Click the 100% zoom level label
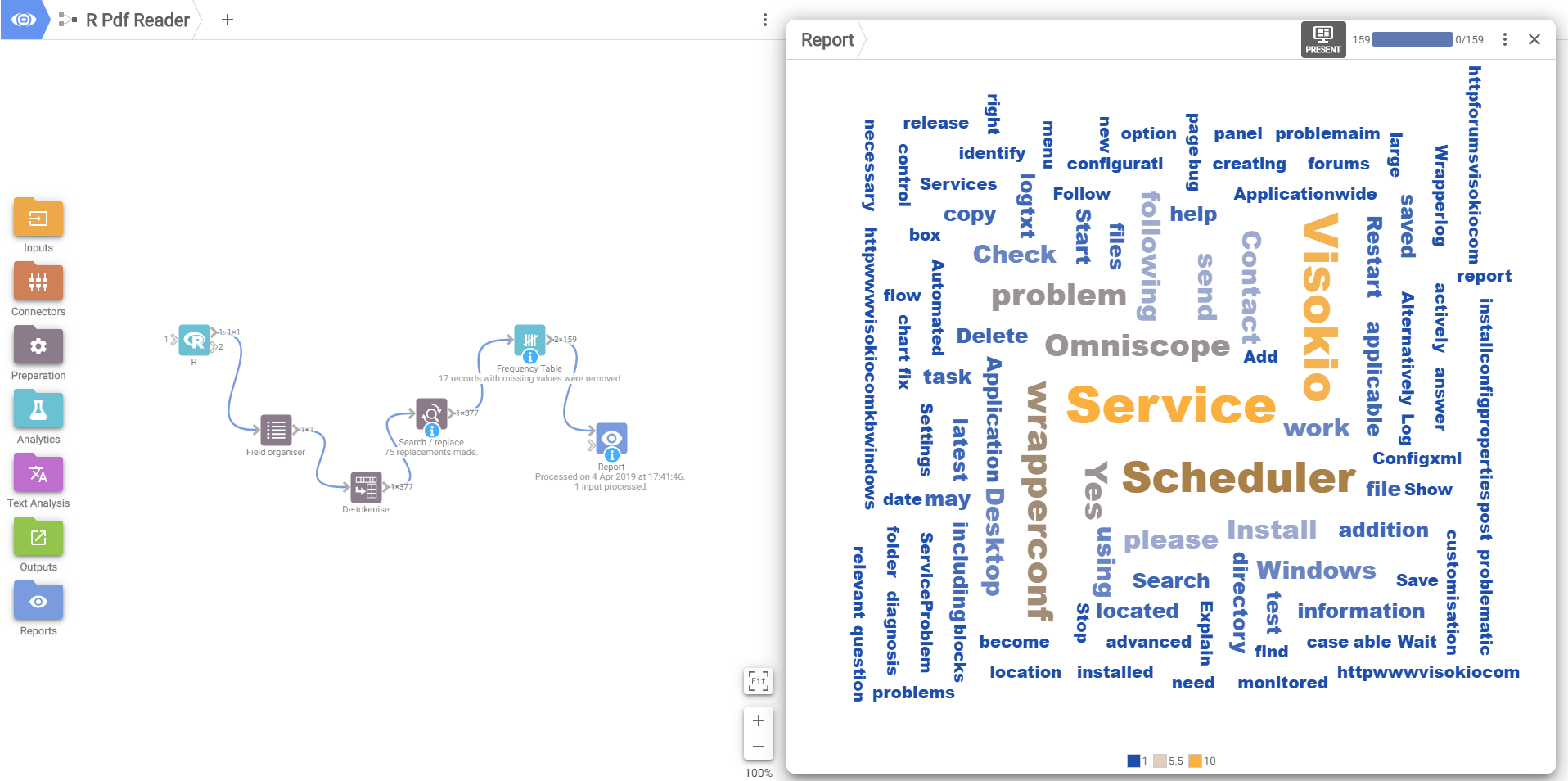The height and width of the screenshot is (781, 1568). (x=759, y=773)
